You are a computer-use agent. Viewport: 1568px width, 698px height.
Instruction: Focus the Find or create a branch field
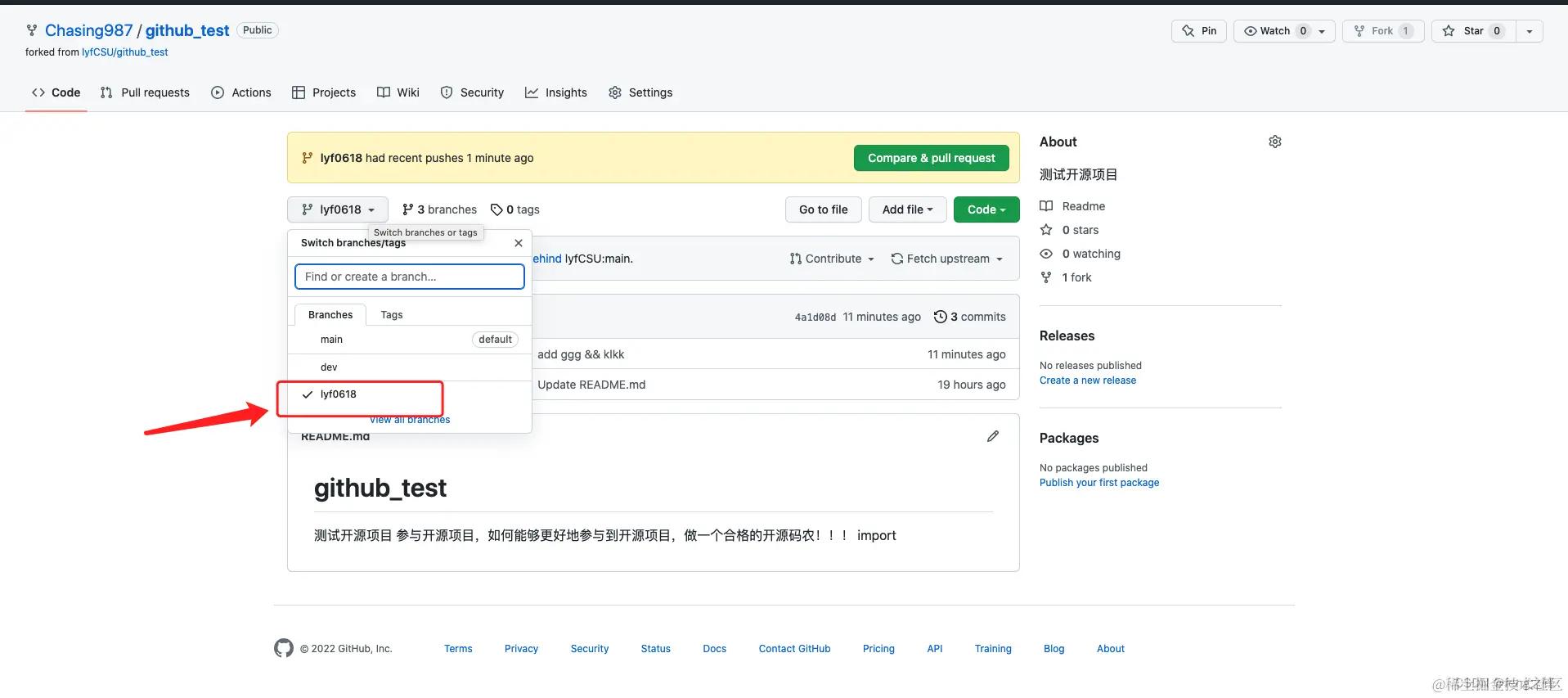point(410,277)
